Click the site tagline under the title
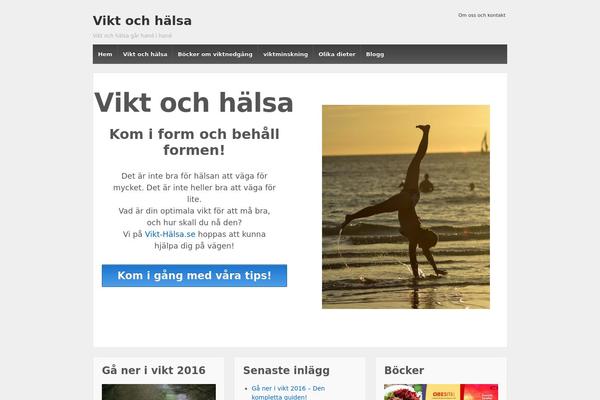 [x=132, y=36]
